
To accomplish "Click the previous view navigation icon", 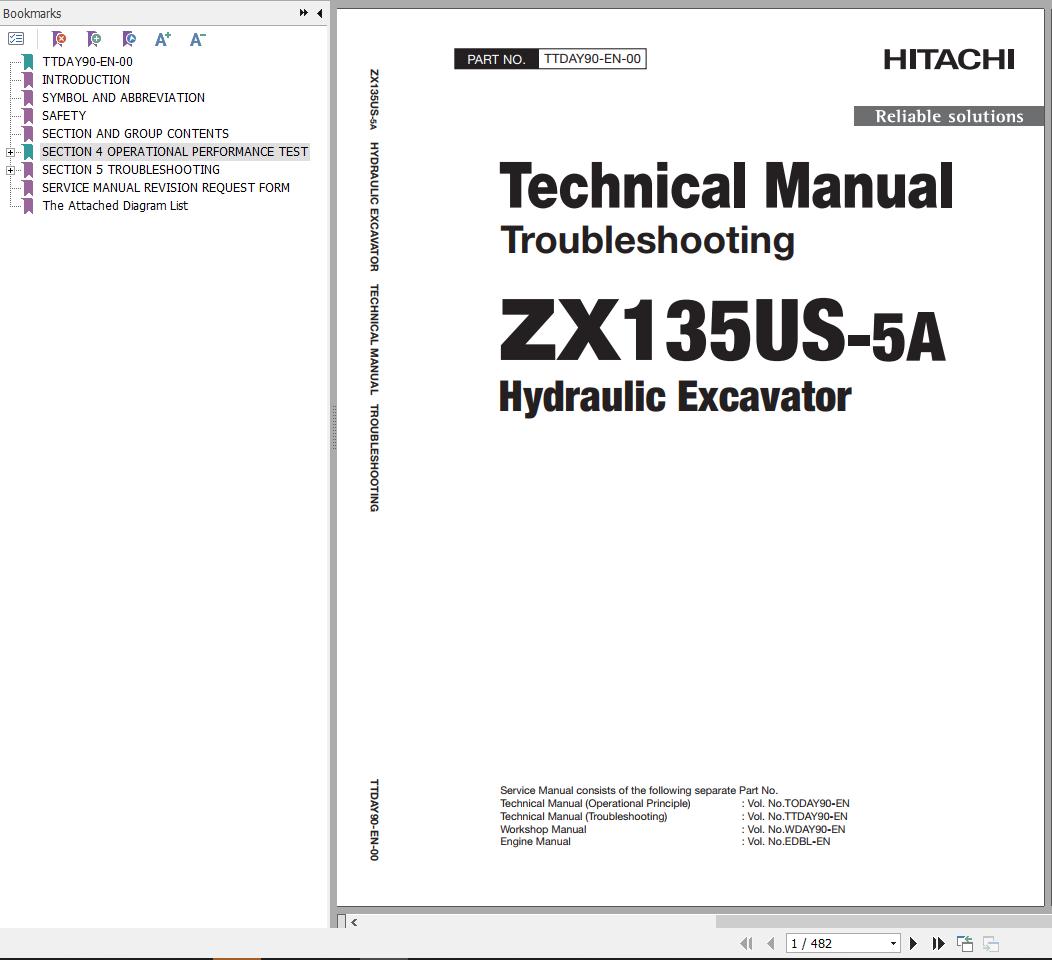I will tap(965, 943).
